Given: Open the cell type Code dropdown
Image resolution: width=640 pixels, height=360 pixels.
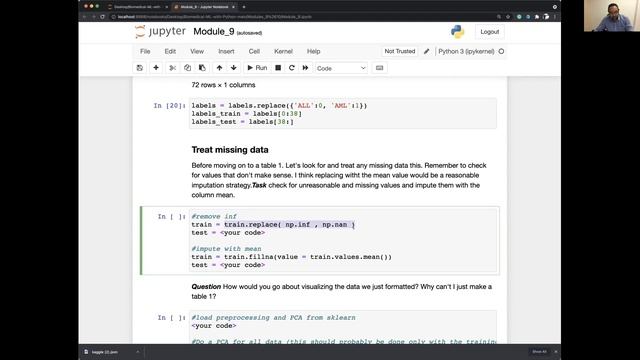Looking at the screenshot, I should click(x=341, y=68).
